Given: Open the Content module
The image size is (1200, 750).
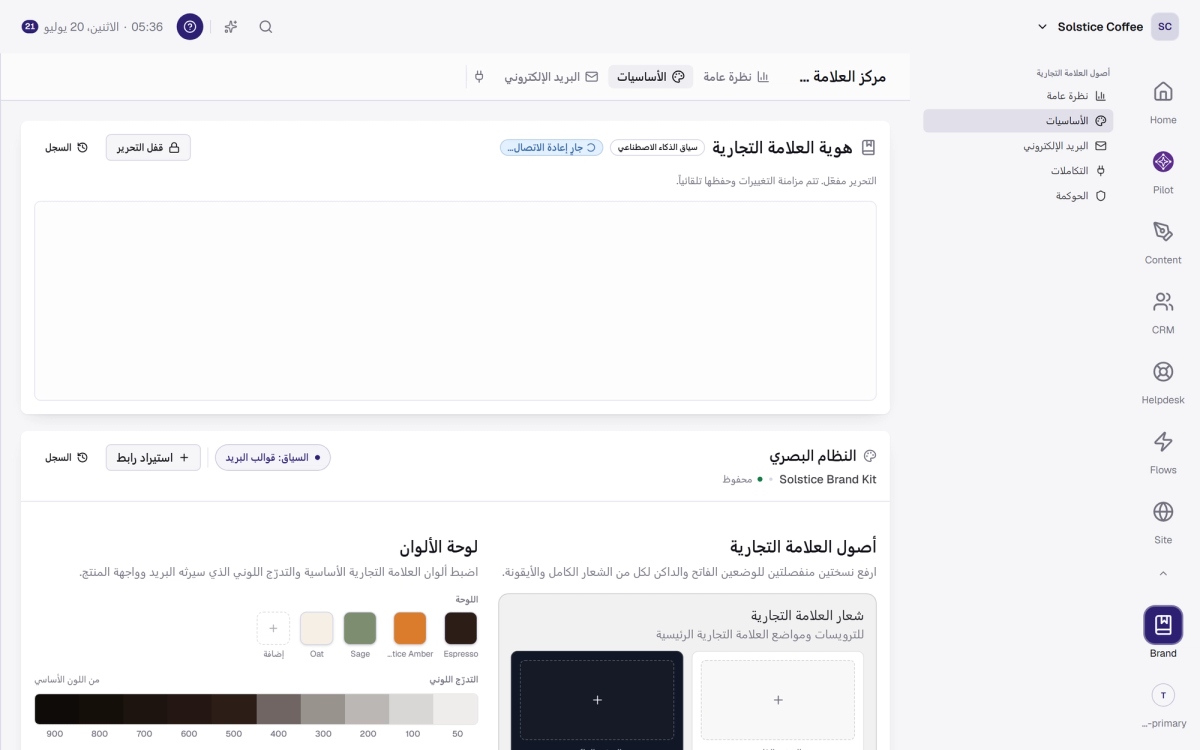Looking at the screenshot, I should click(1163, 240).
